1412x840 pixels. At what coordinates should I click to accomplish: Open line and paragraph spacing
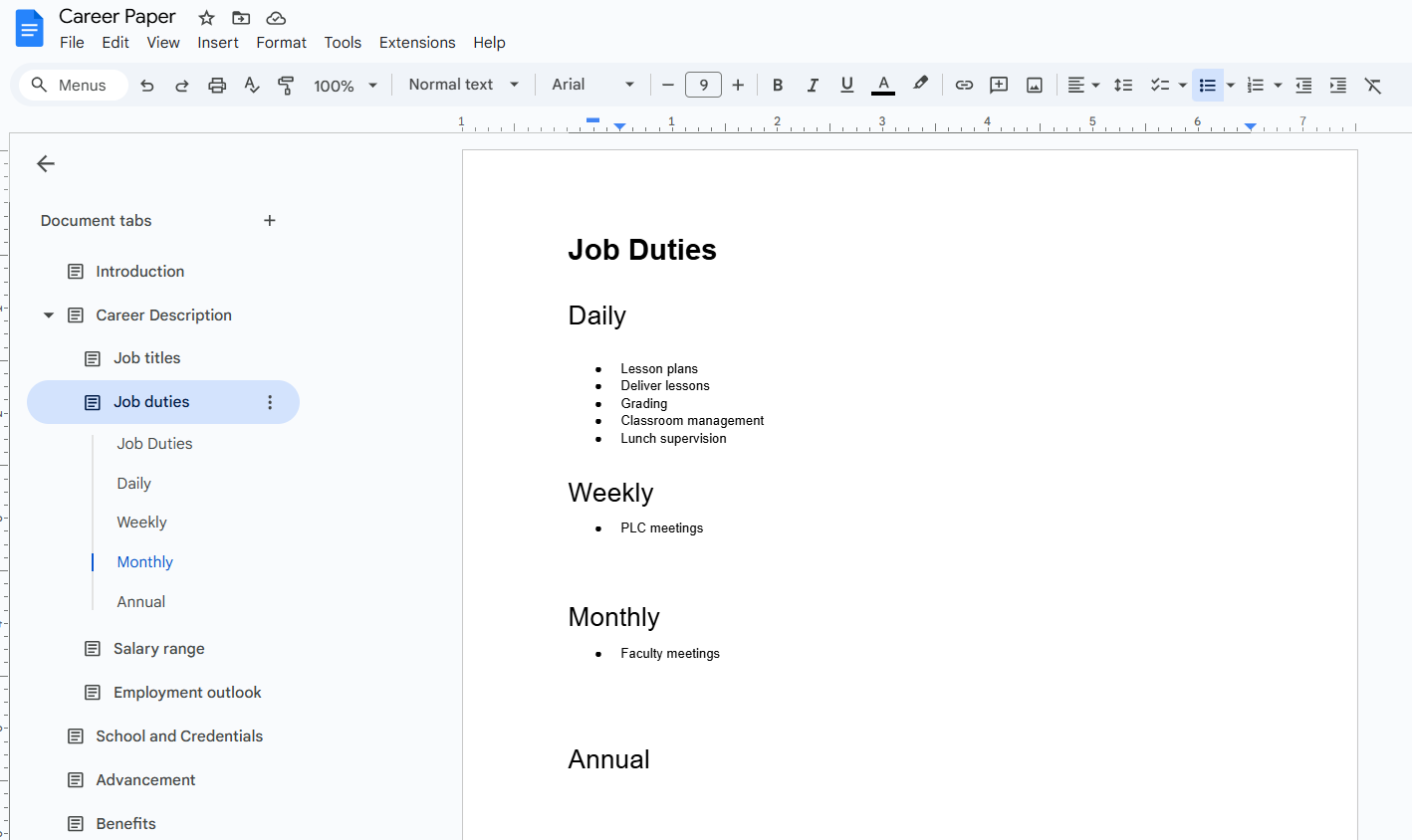pos(1123,86)
